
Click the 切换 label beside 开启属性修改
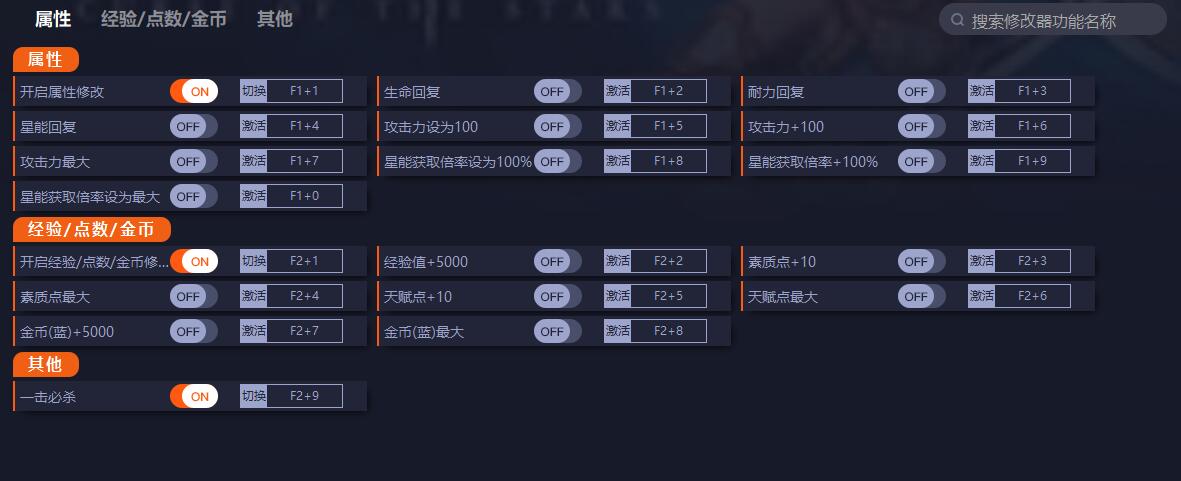click(253, 91)
